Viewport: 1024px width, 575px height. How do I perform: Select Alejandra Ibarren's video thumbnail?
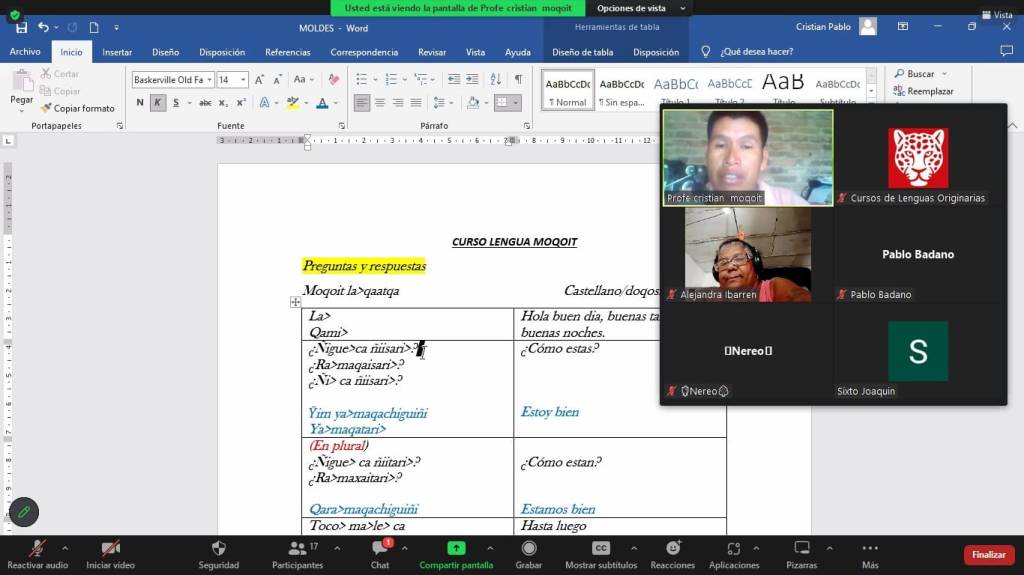pyautogui.click(x=747, y=254)
